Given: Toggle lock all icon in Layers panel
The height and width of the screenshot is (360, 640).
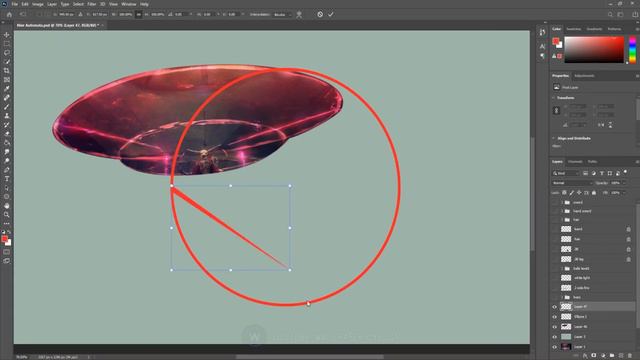Looking at the screenshot, I should pyautogui.click(x=594, y=193).
